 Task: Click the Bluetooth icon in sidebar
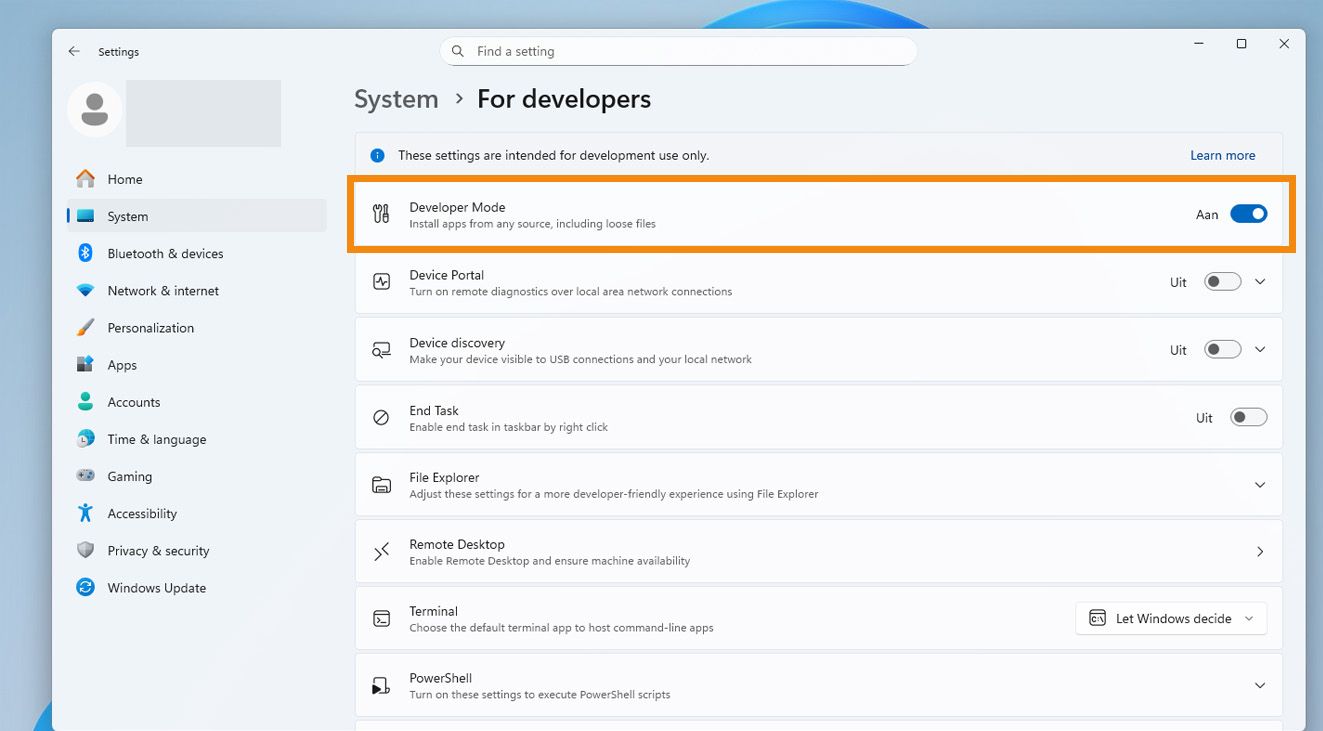(86, 253)
